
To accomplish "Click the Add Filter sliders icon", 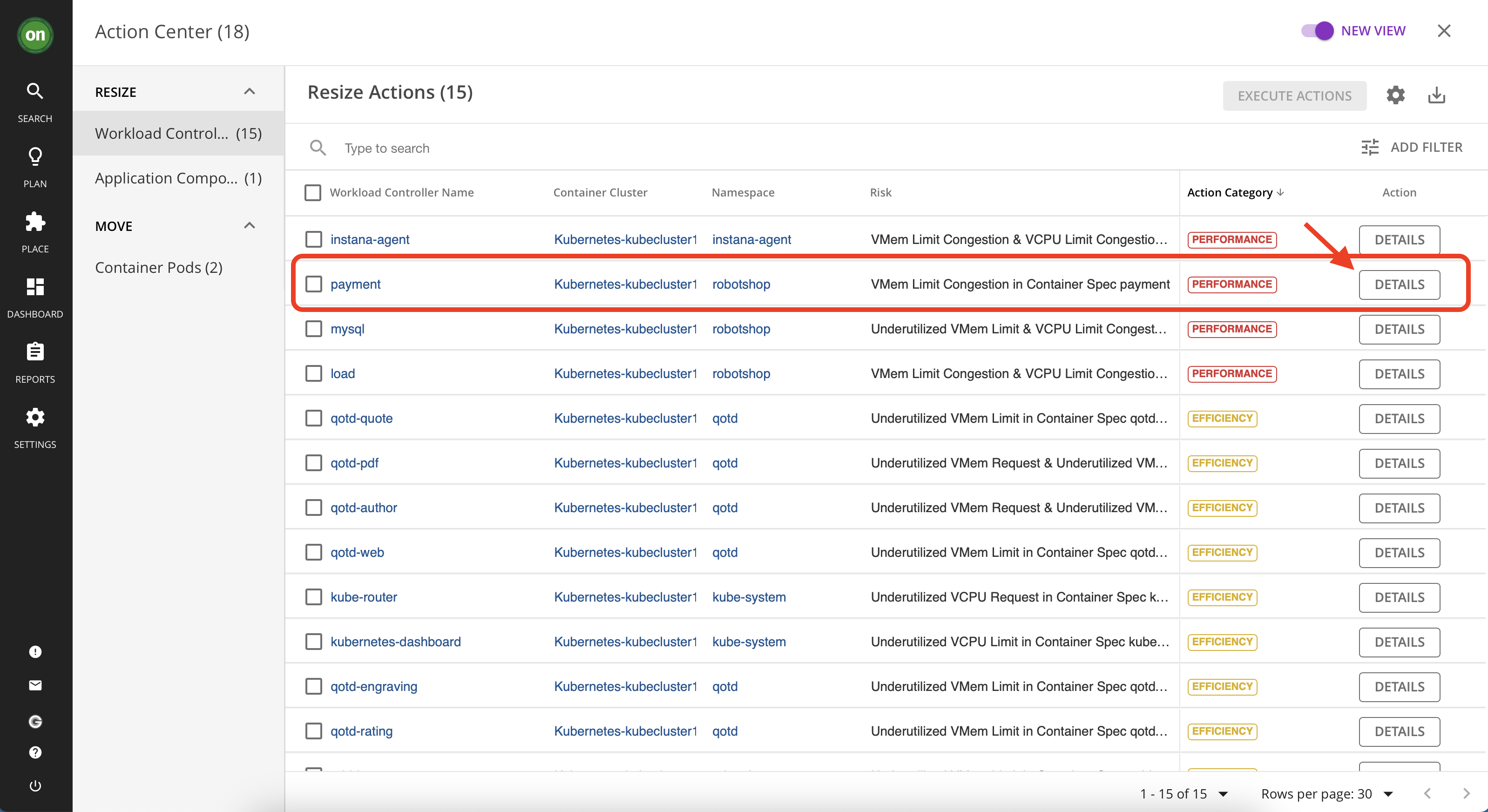I will tap(1370, 147).
